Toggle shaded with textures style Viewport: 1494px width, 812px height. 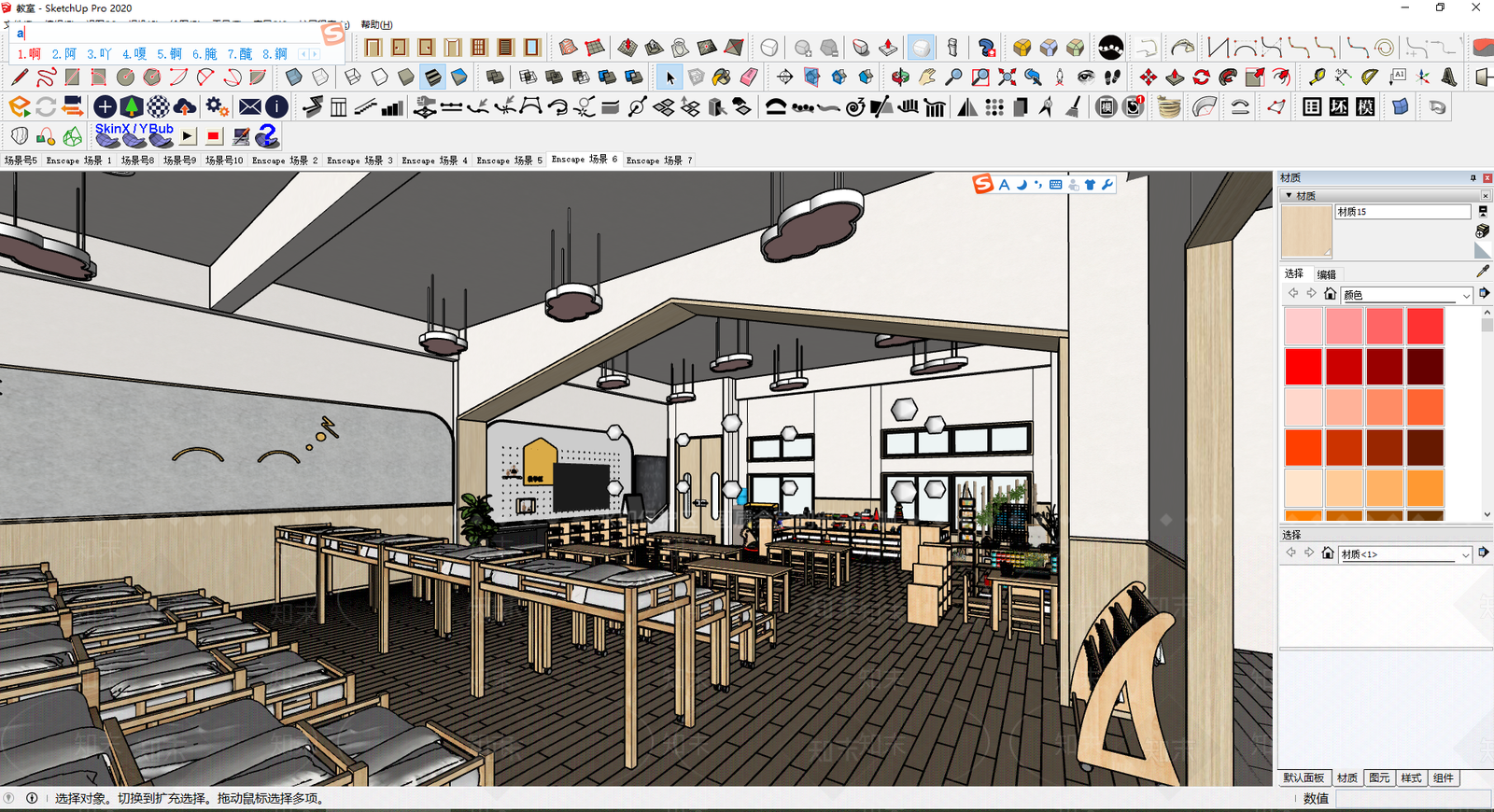pyautogui.click(x=432, y=77)
